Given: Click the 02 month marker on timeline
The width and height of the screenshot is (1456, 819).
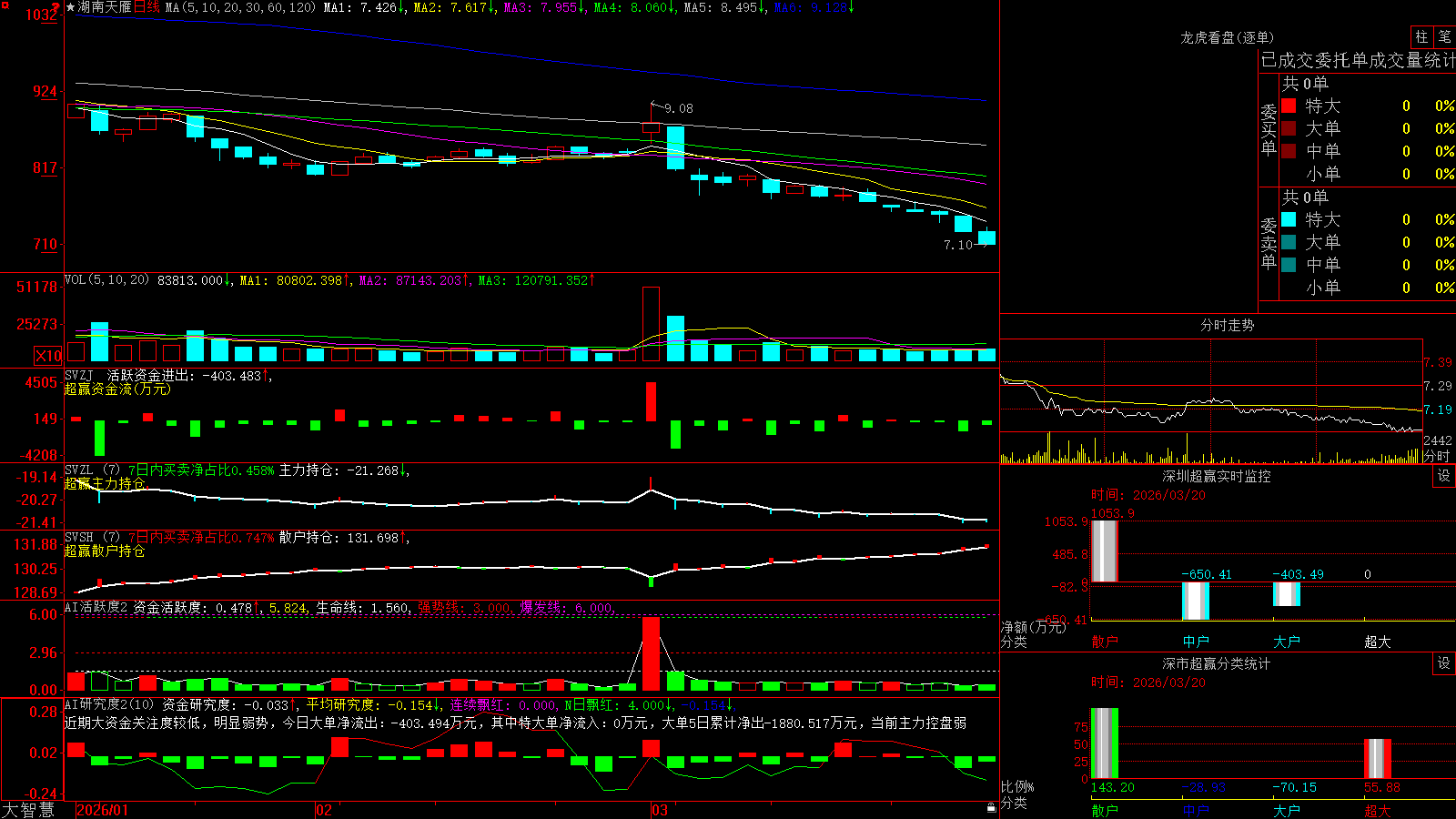Looking at the screenshot, I should click(324, 810).
